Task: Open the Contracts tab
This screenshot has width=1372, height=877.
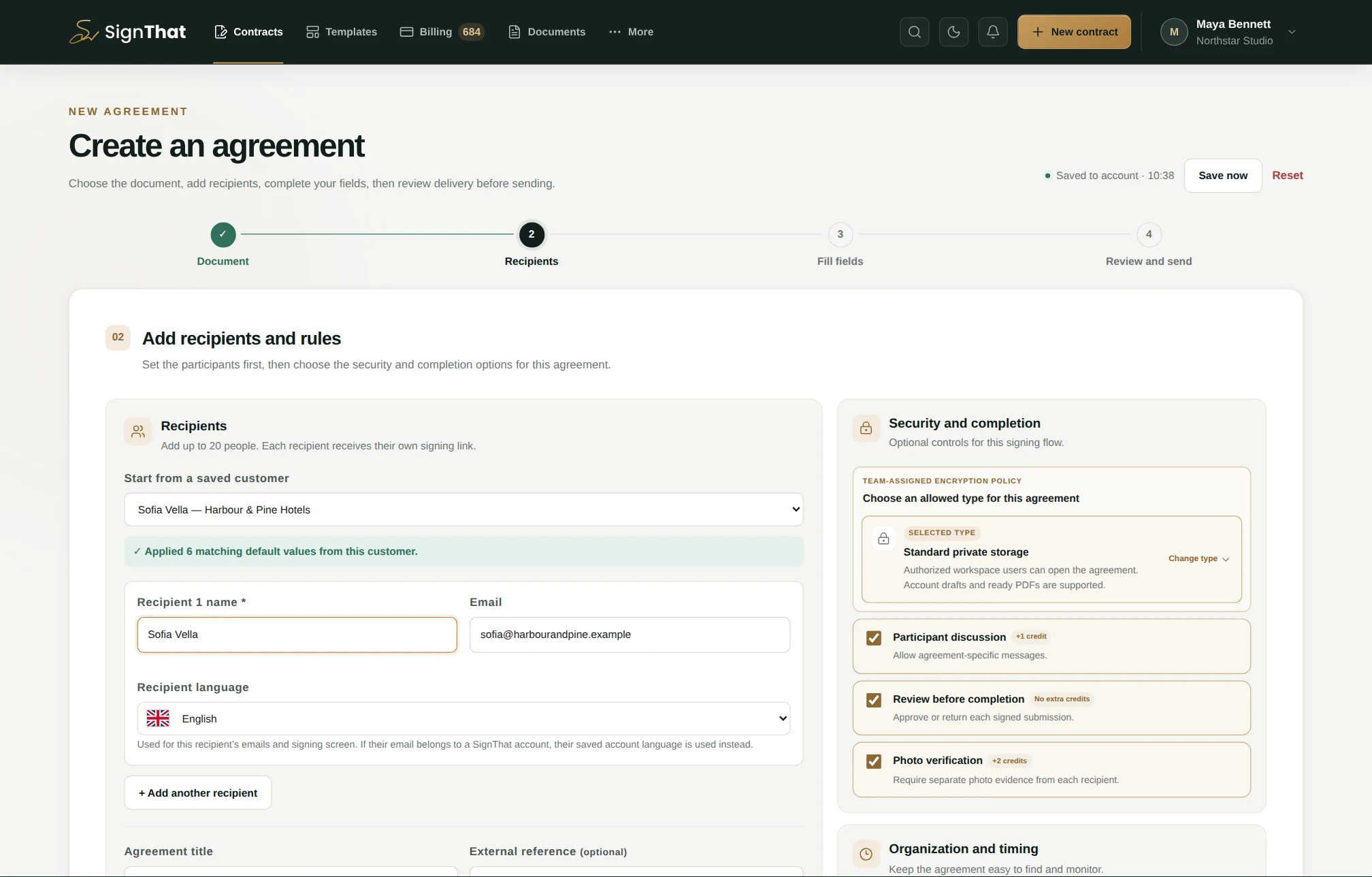Action: [x=248, y=32]
